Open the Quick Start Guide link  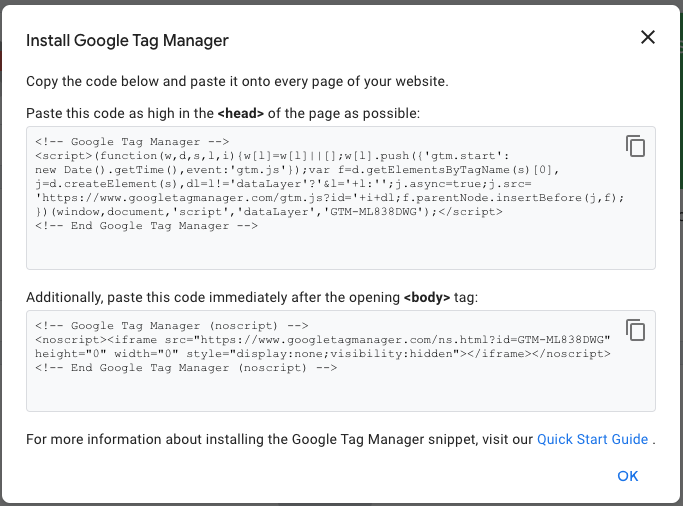[x=592, y=439]
